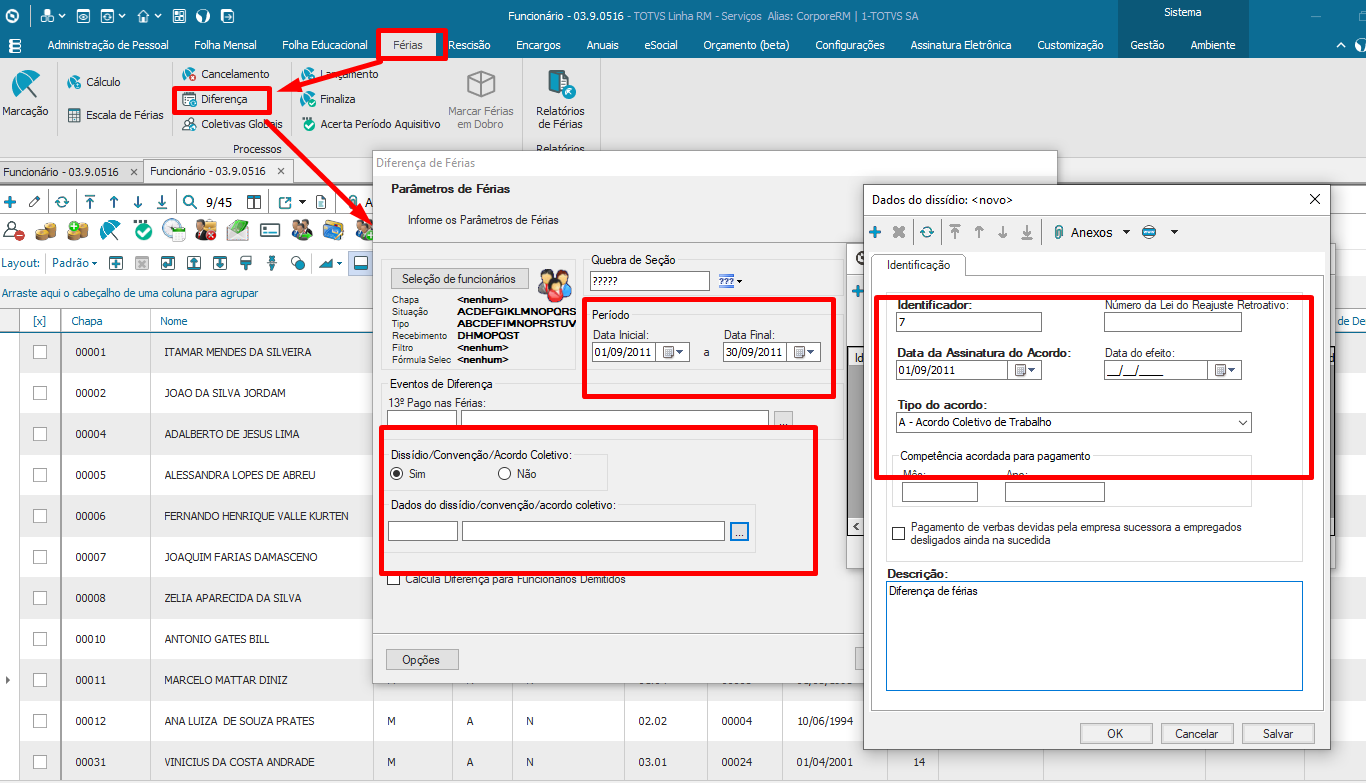Open the Administração de Pessoal ribbon tab
Screen dimensions: 1366x783
[x=108, y=45]
